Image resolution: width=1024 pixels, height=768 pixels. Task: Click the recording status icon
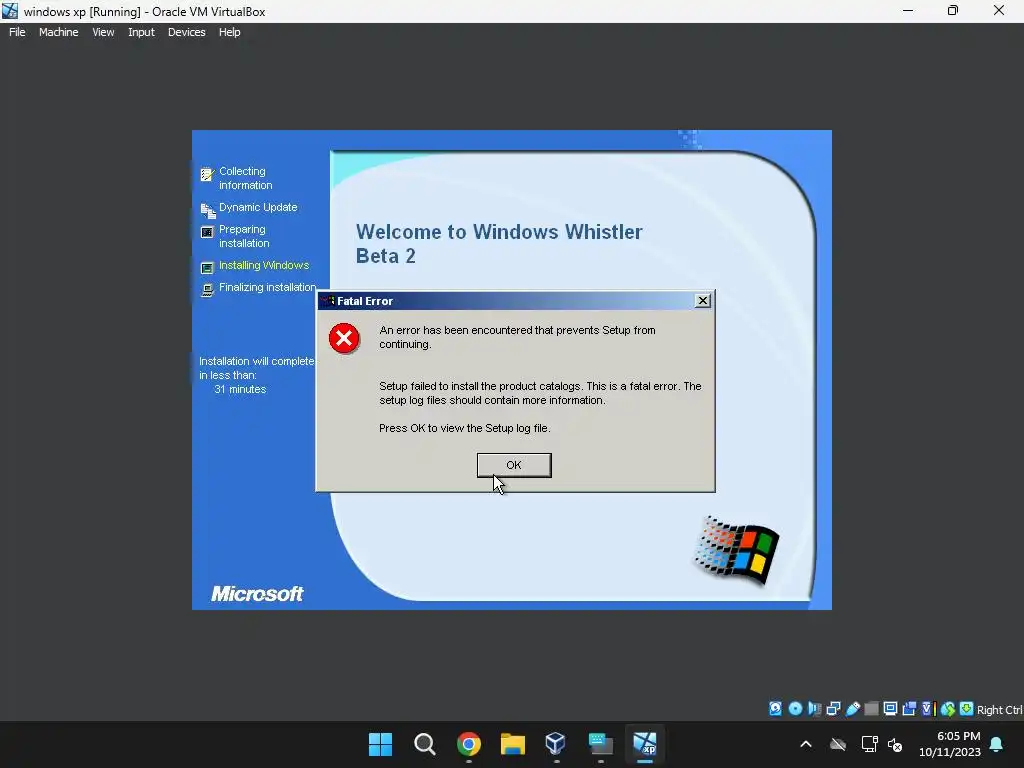click(909, 709)
